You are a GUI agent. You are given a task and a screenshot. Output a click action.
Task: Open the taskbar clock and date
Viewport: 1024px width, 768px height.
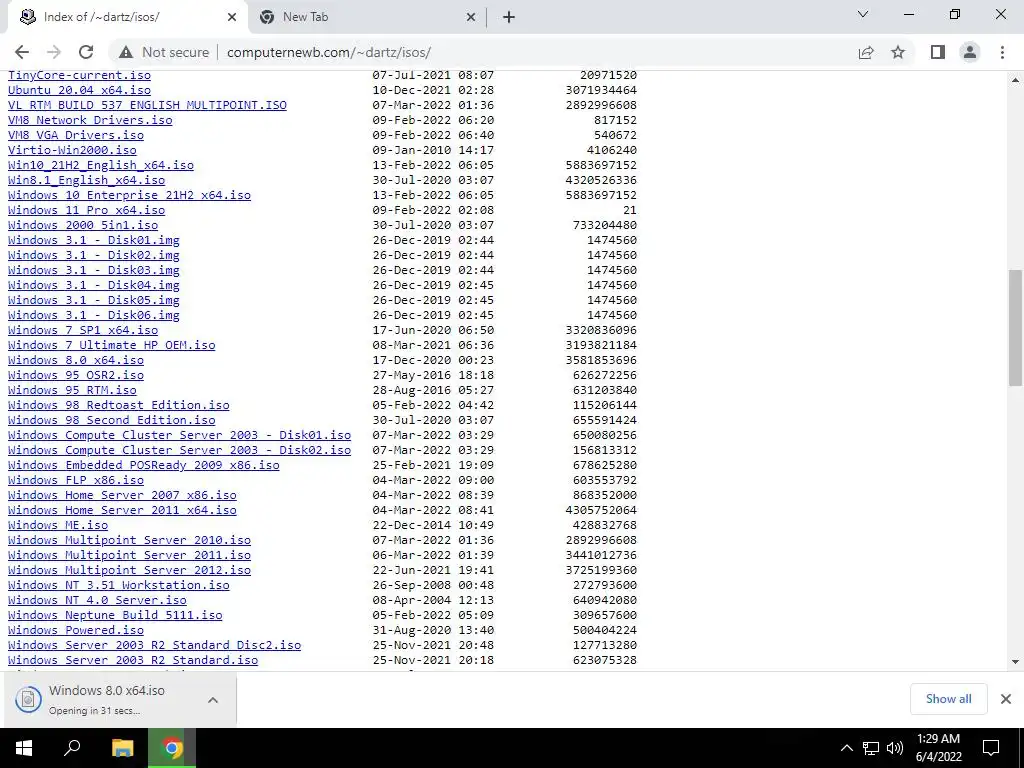938,748
